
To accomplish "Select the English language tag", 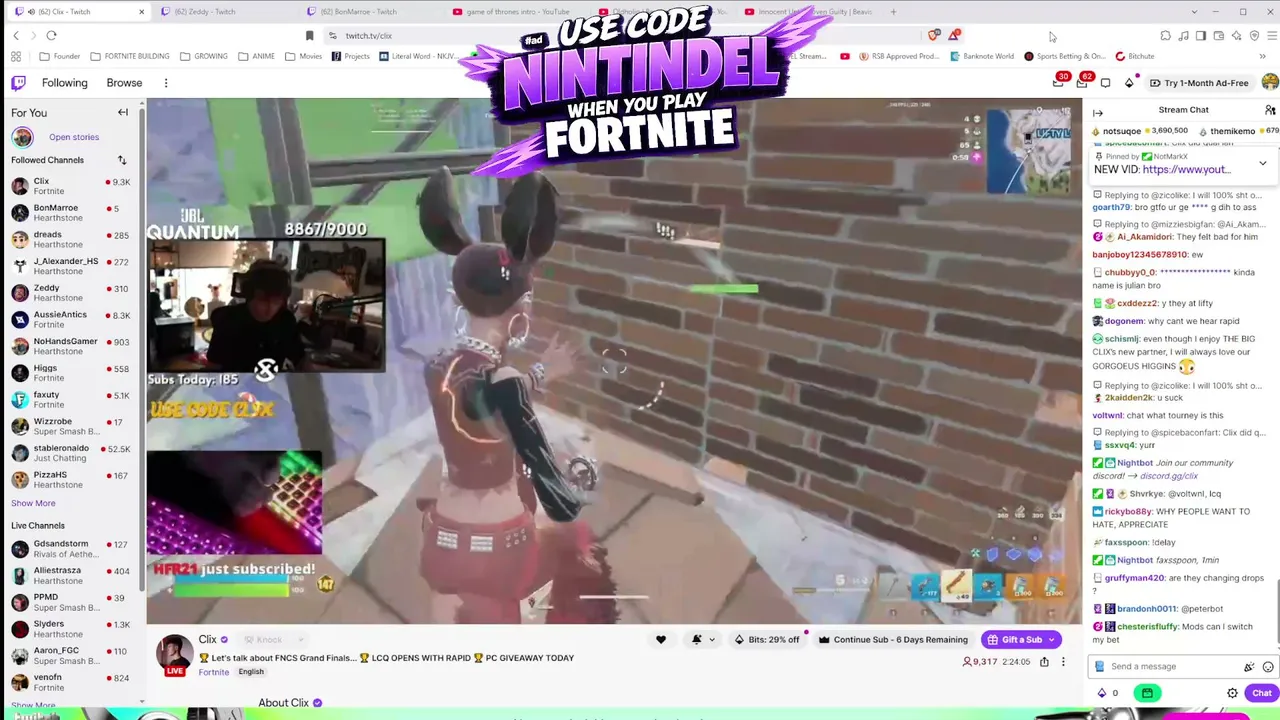I will coord(251,672).
